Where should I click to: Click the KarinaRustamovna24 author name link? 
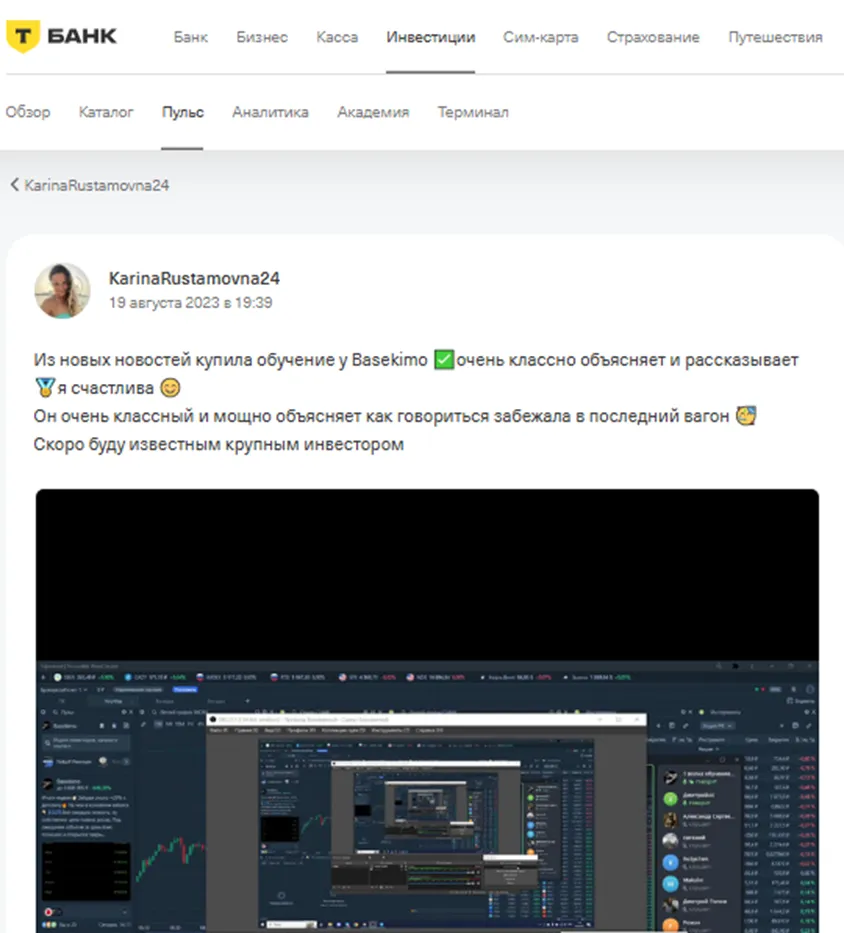coord(194,278)
